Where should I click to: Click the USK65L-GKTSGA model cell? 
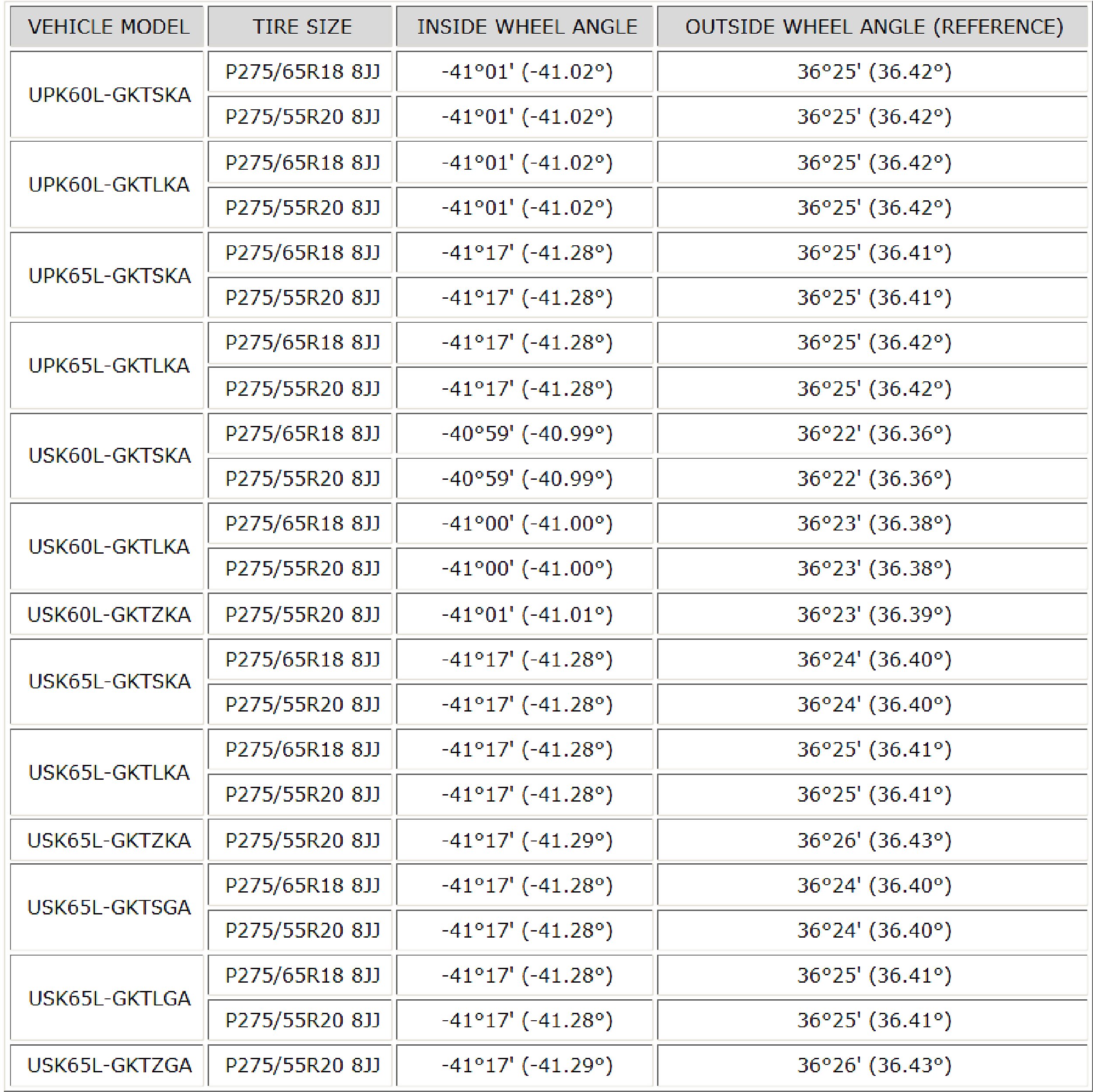pos(109,907)
